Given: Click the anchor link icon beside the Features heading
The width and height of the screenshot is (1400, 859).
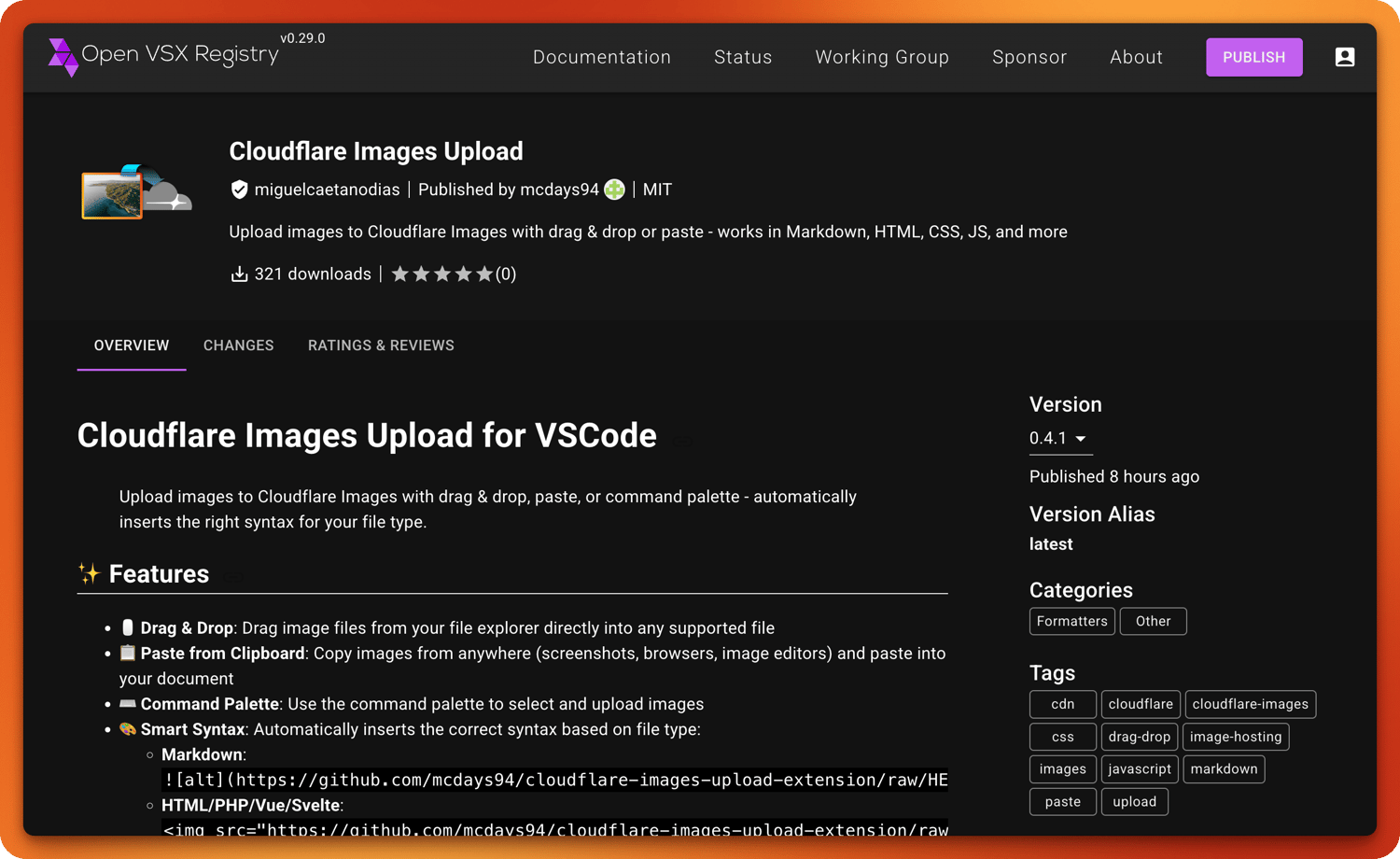Looking at the screenshot, I should (x=233, y=576).
